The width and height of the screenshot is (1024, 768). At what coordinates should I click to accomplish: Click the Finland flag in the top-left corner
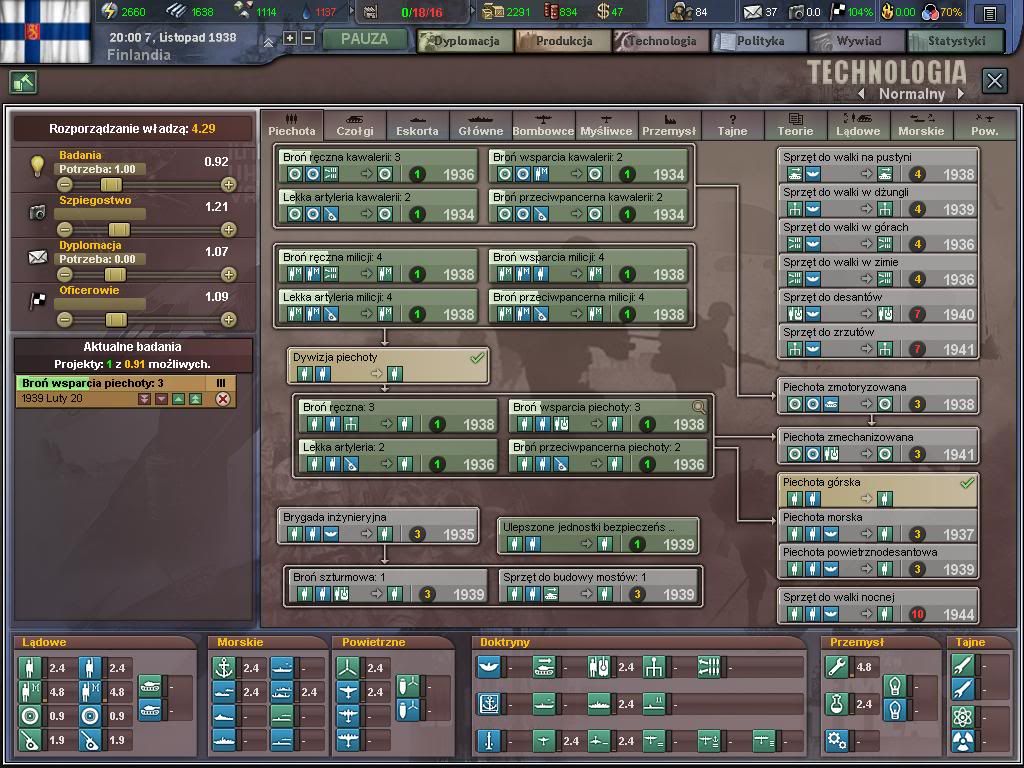point(45,31)
